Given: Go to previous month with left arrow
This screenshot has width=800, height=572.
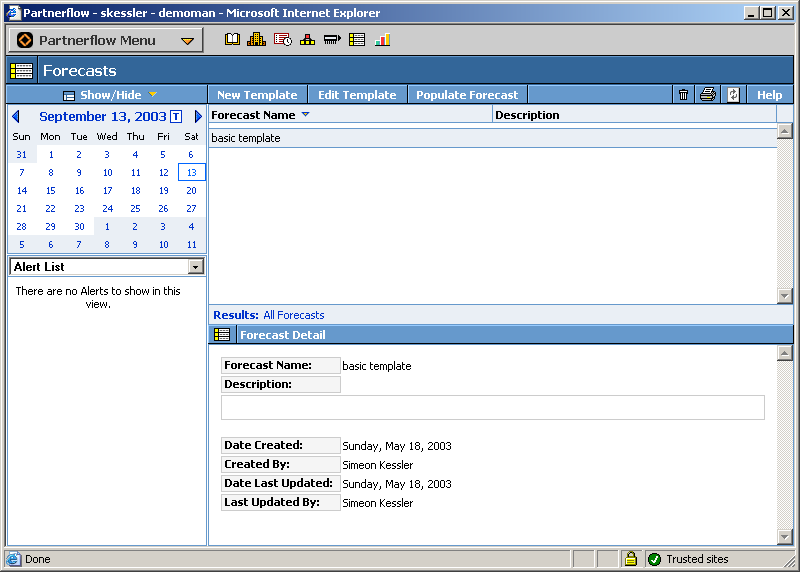Looking at the screenshot, I should point(16,116).
